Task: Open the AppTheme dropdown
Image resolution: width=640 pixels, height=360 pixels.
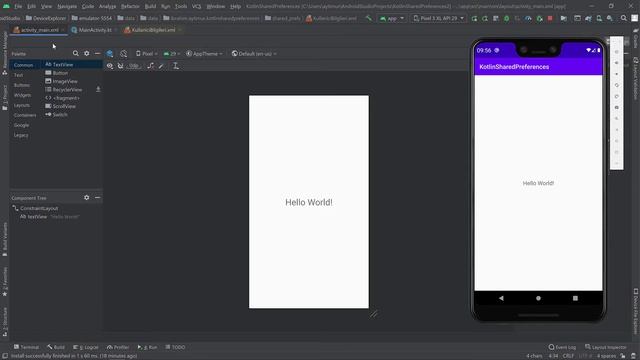Action: click(204, 53)
